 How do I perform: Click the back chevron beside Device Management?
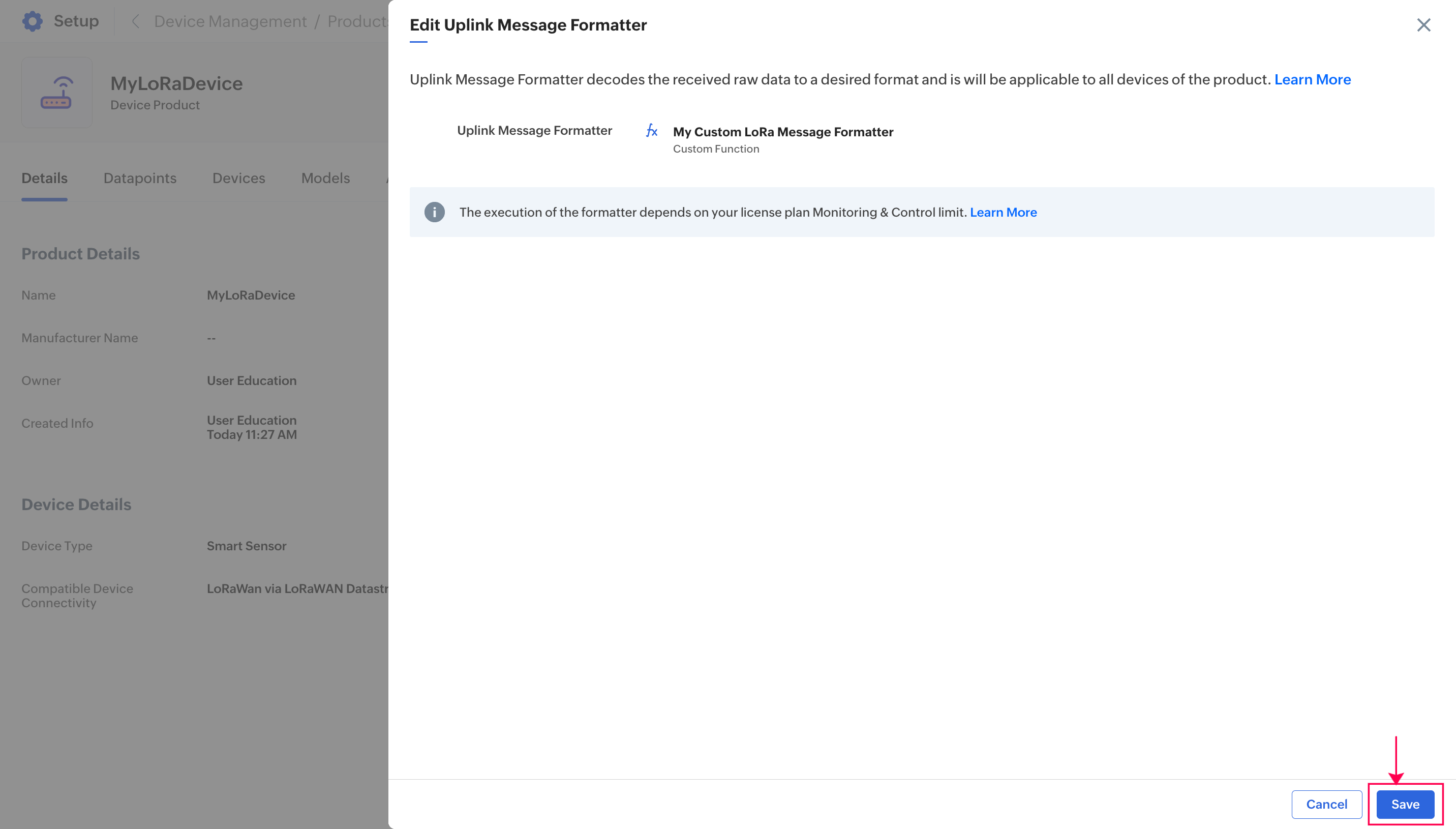point(135,22)
